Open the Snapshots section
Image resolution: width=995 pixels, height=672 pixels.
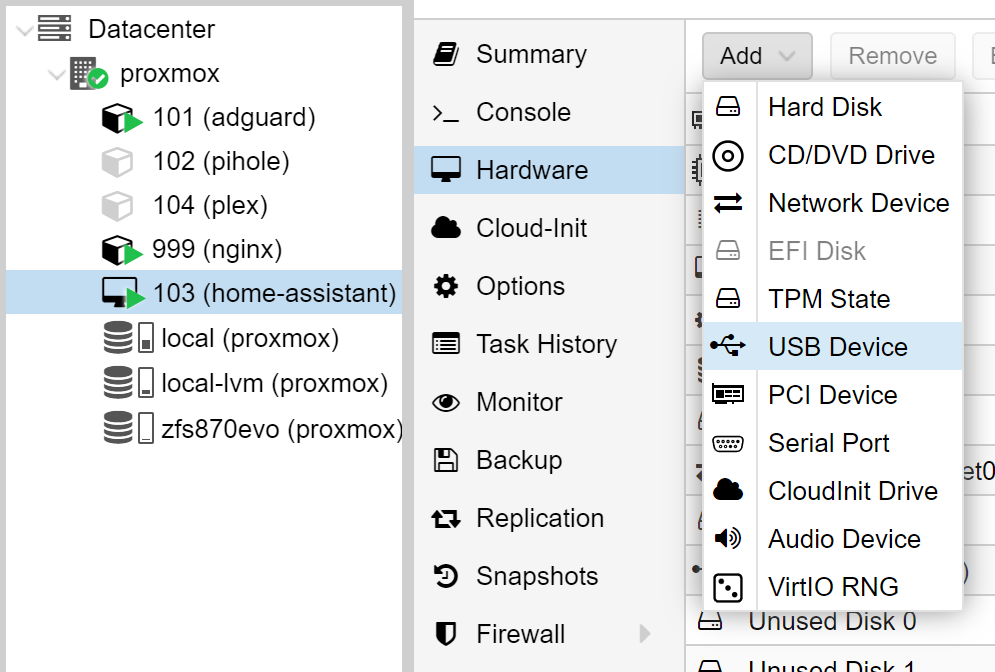pos(537,576)
